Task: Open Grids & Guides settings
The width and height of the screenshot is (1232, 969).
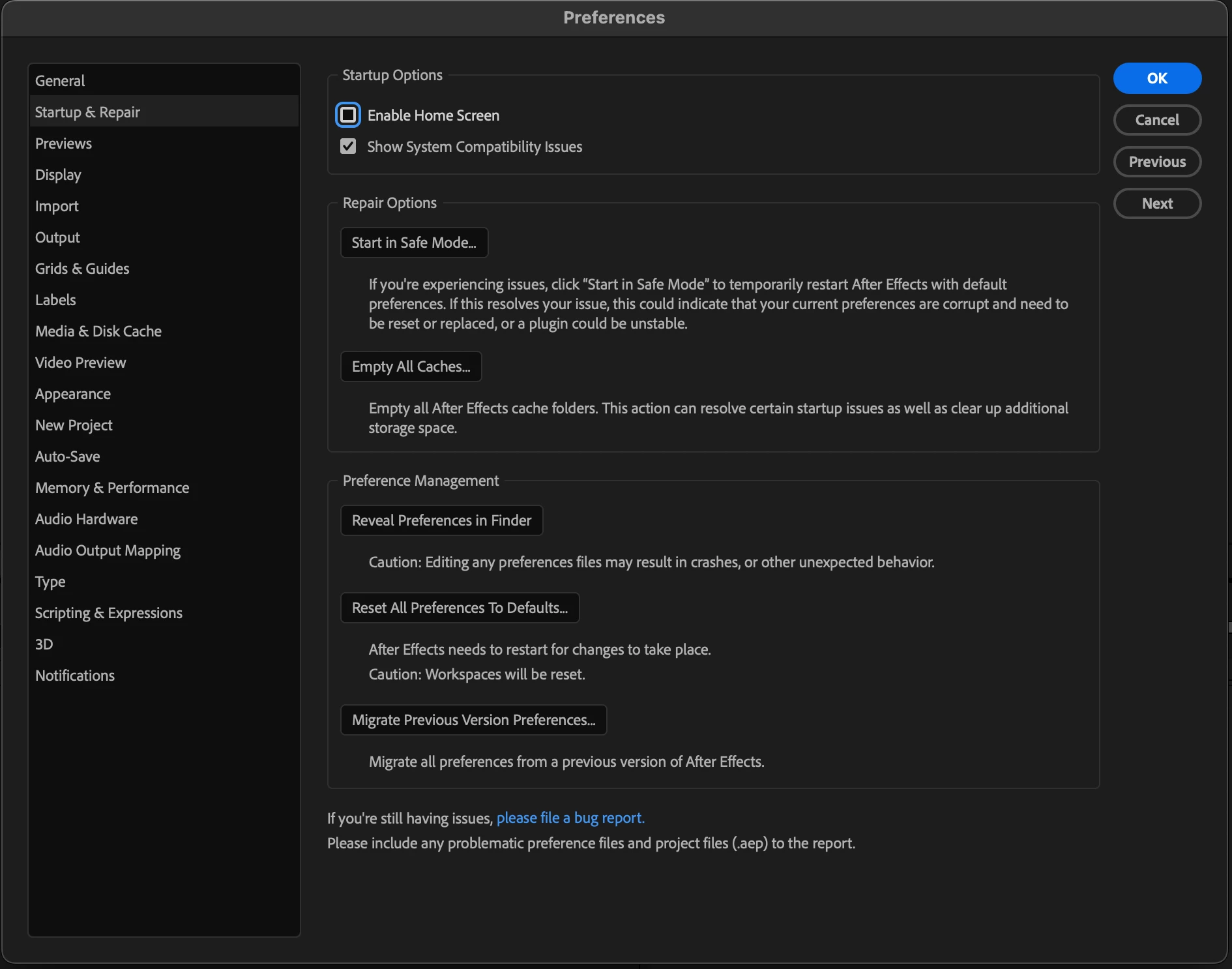Action: (164, 269)
